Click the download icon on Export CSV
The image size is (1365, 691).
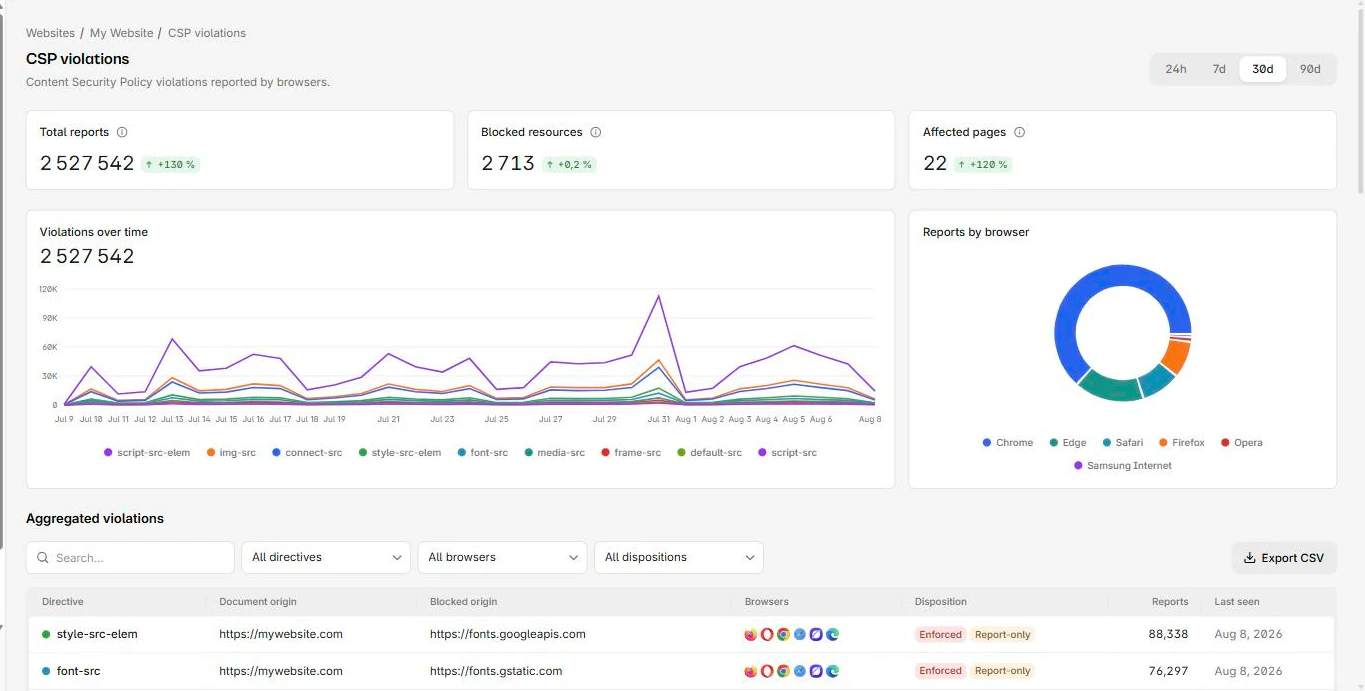click(1250, 558)
